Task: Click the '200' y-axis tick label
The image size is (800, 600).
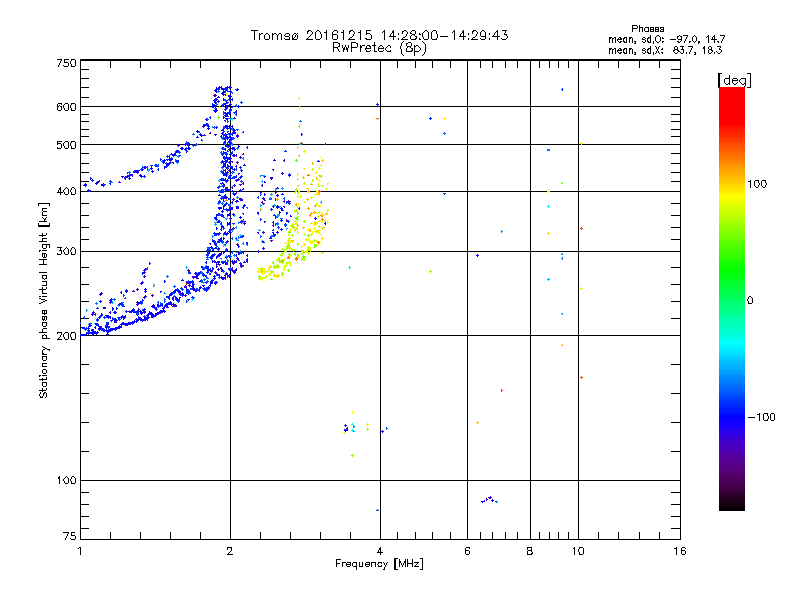Action: tap(67, 336)
